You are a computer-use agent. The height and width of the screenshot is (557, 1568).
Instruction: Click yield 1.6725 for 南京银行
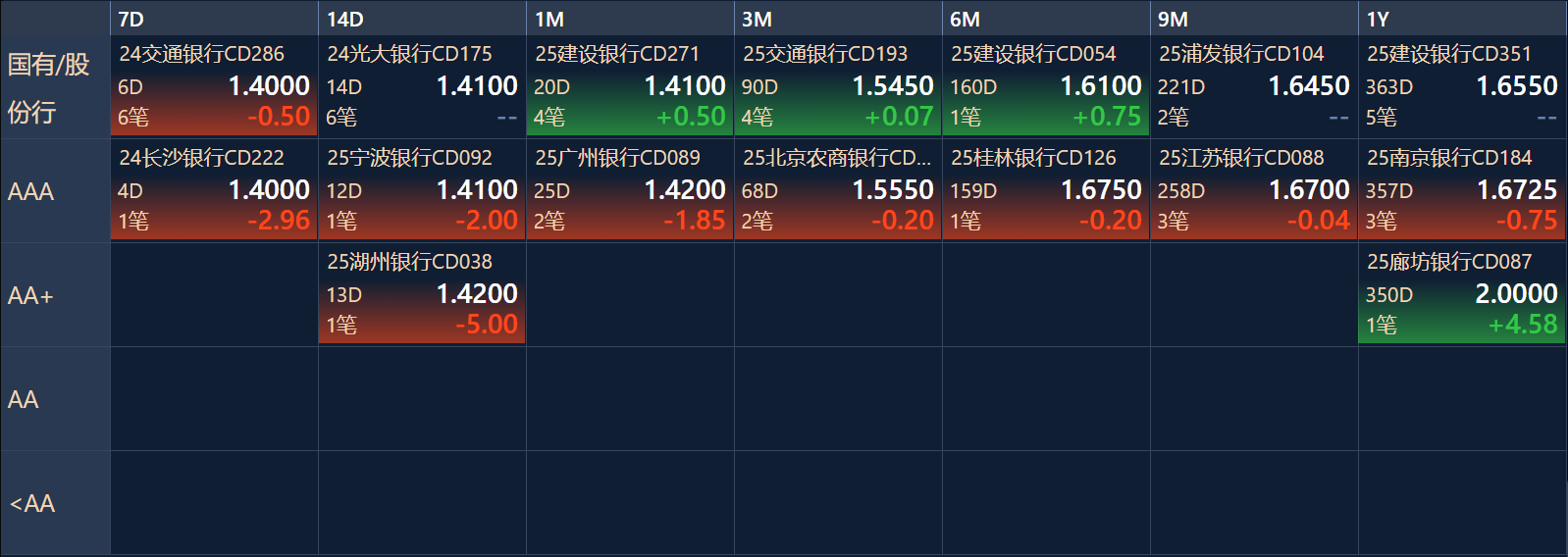tap(1517, 190)
